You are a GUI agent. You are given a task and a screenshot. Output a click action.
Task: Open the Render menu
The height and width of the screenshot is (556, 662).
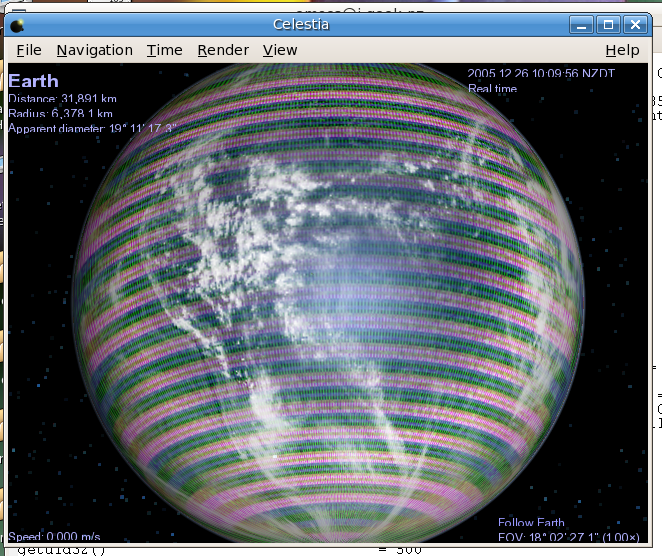[x=223, y=50]
